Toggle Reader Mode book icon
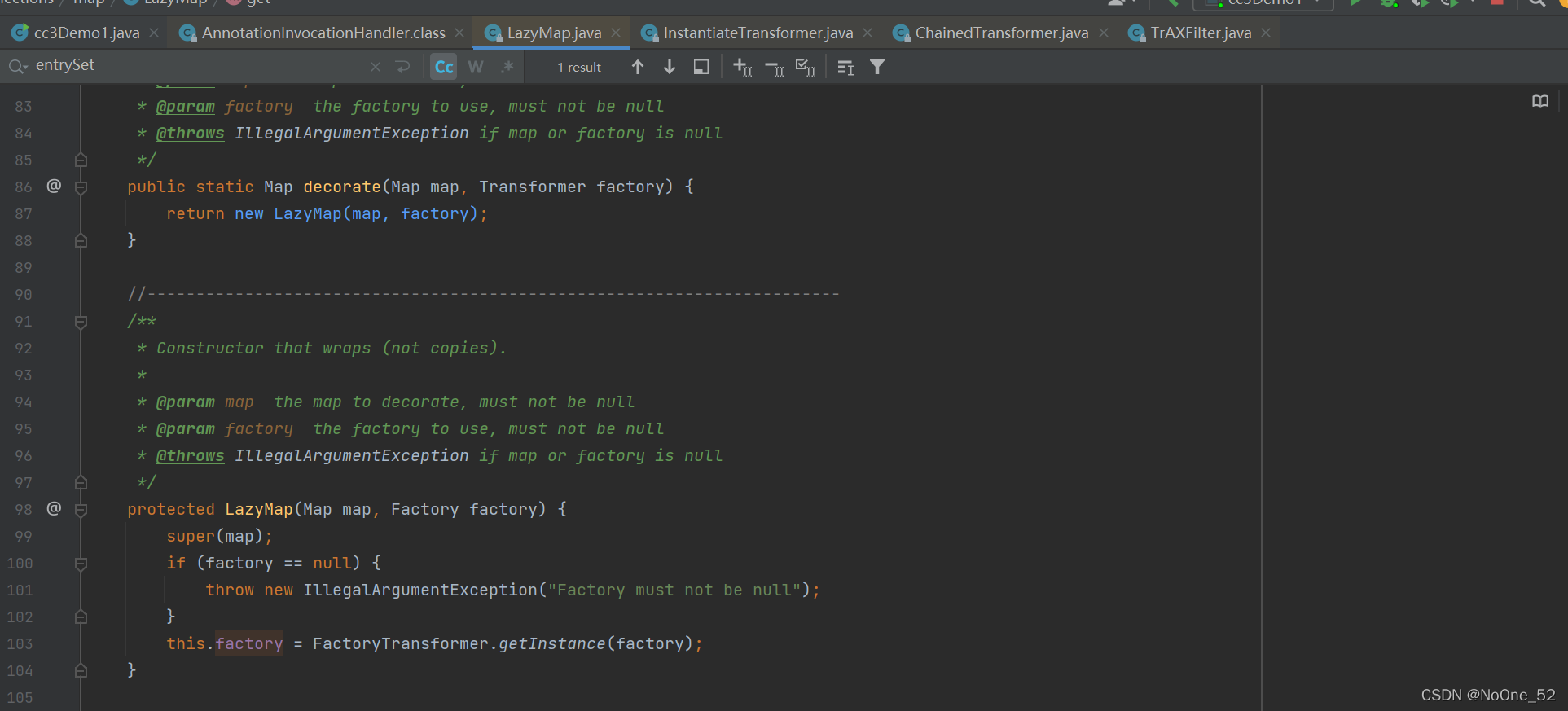Viewport: 1568px width, 711px height. tap(1540, 101)
